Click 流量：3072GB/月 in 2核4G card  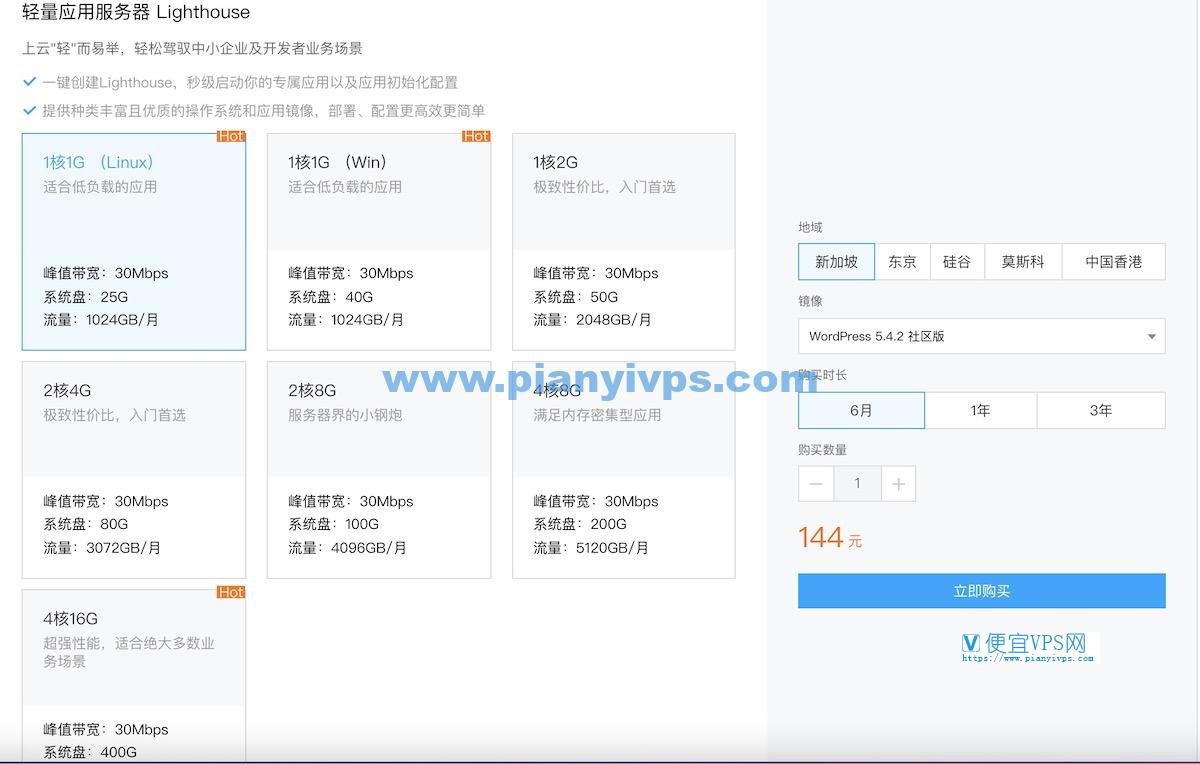(102, 548)
